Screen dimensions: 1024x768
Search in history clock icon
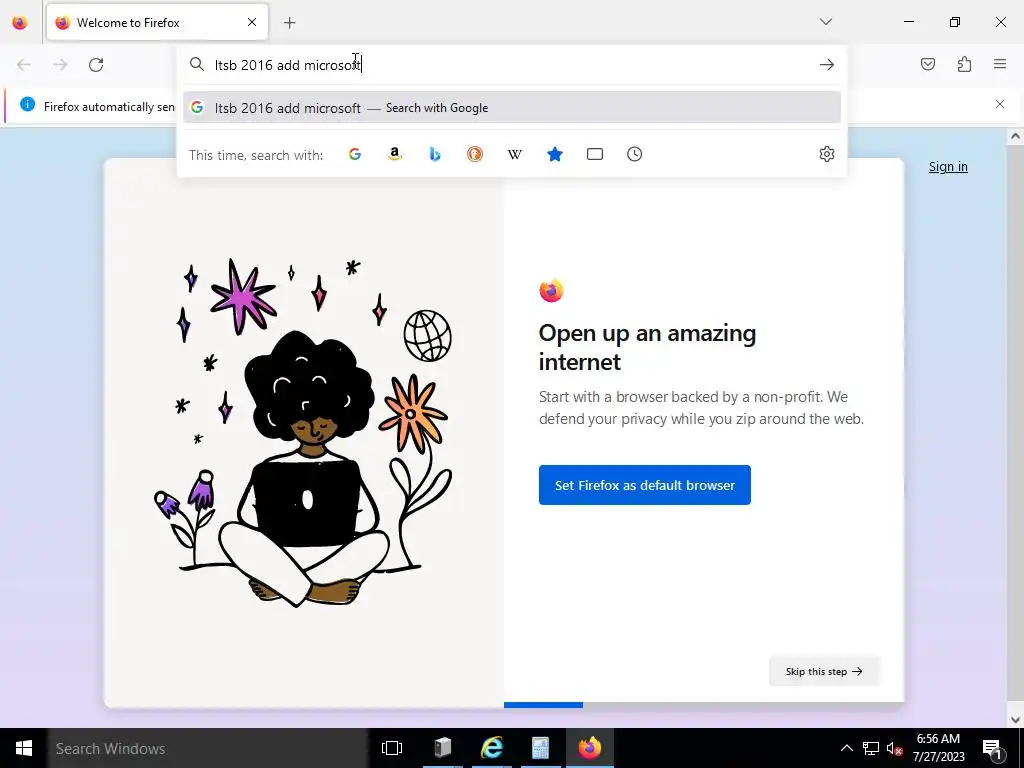635,154
